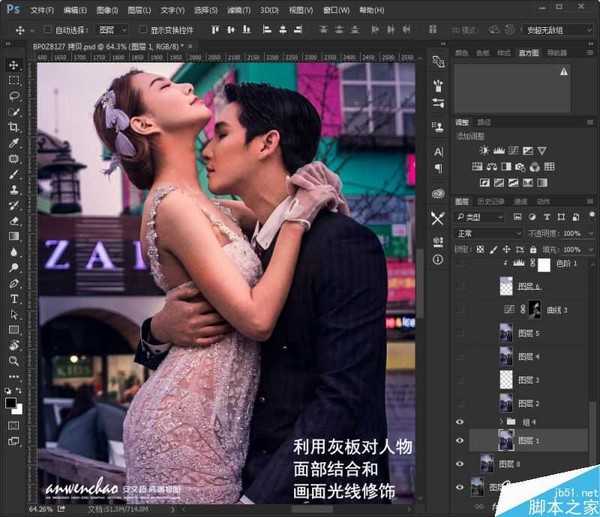Select the Rectangular Marquee tool

(x=14, y=80)
